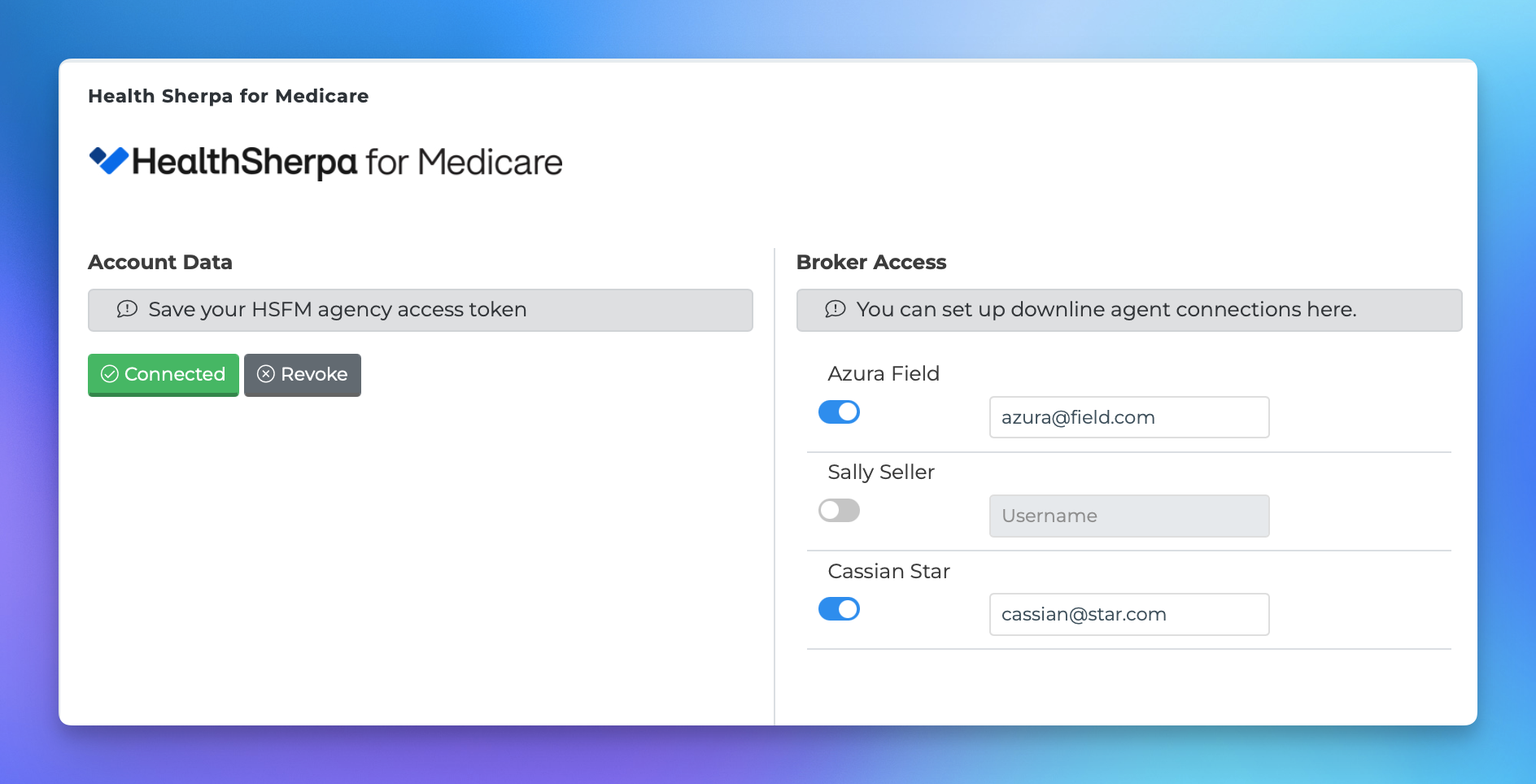Click the X circle icon on the Revoke button
The height and width of the screenshot is (784, 1536).
pos(266,374)
